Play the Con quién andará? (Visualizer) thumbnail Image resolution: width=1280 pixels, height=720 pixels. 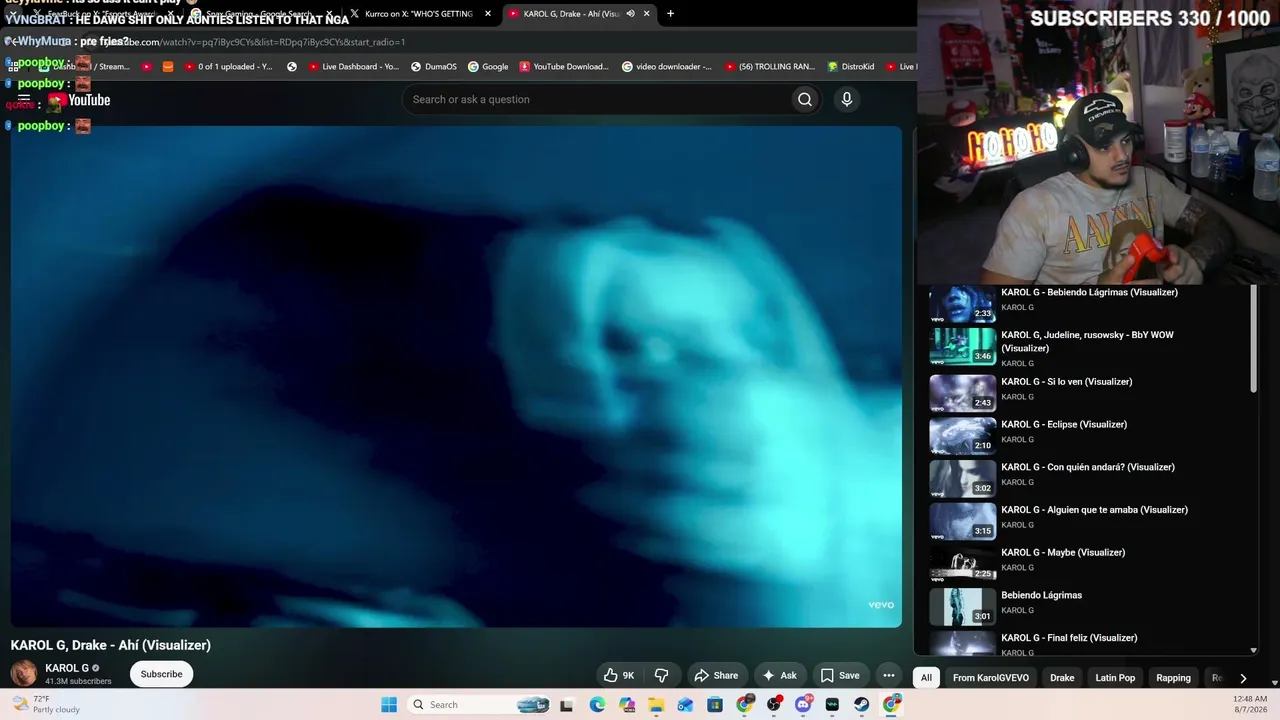tap(963, 479)
